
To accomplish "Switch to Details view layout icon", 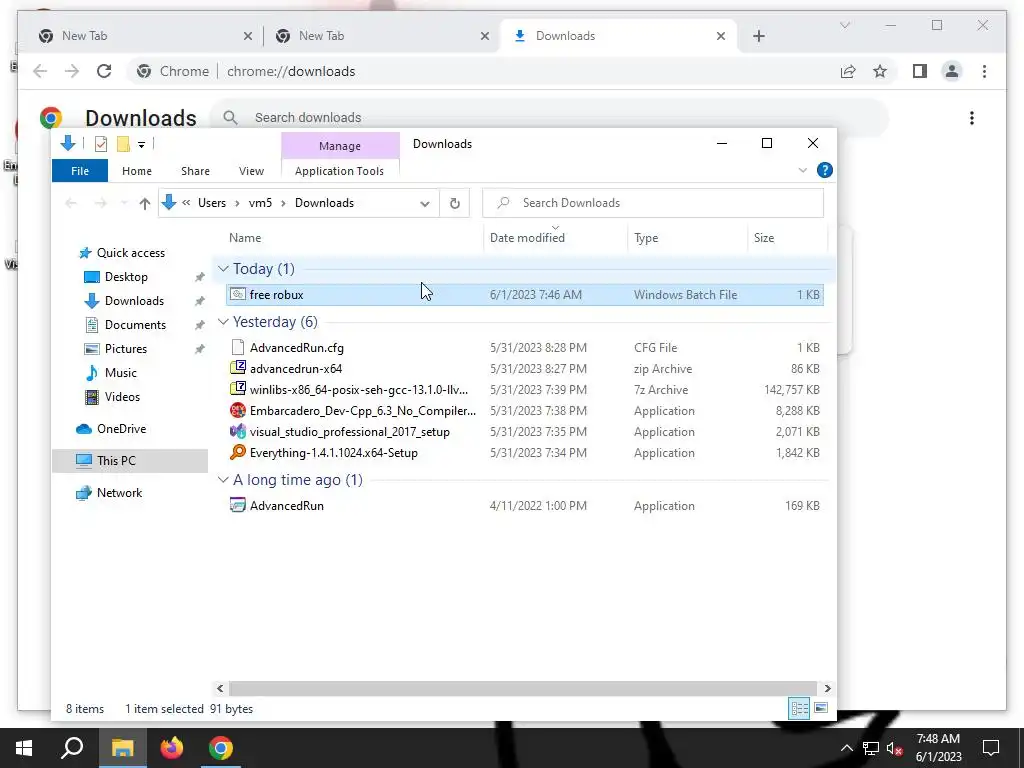I will tap(799, 709).
